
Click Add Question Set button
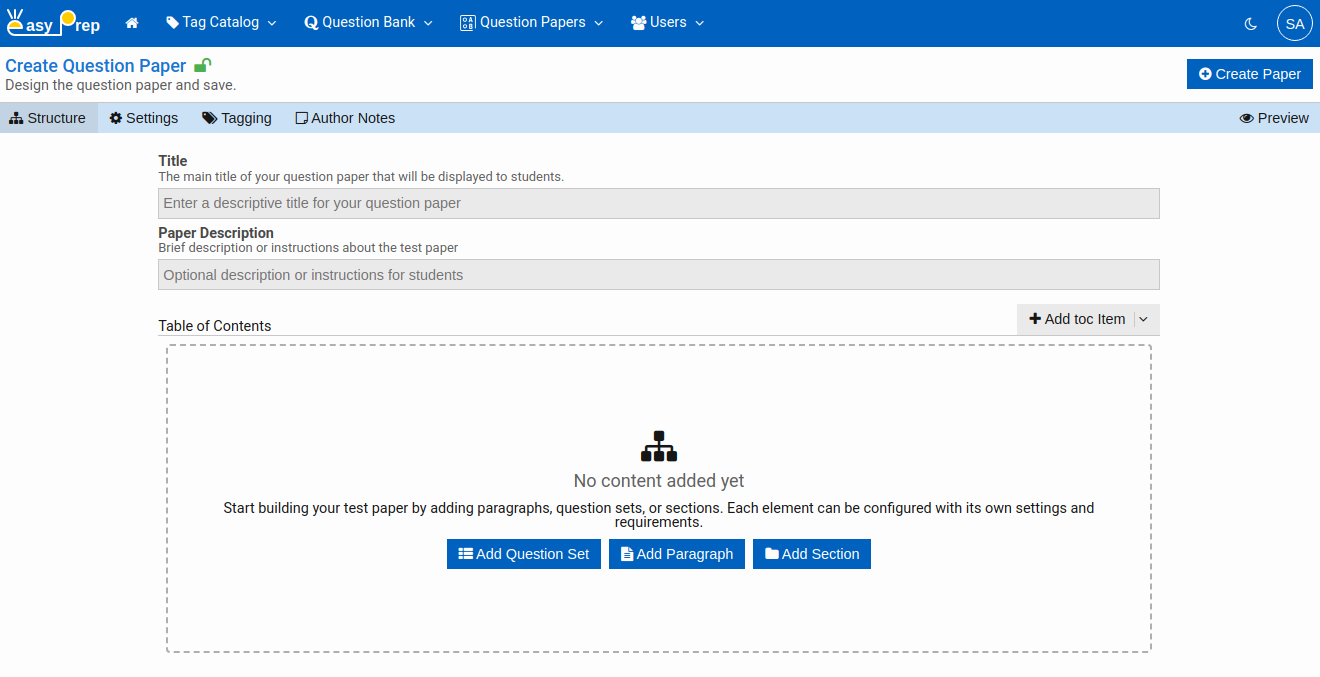pos(524,554)
